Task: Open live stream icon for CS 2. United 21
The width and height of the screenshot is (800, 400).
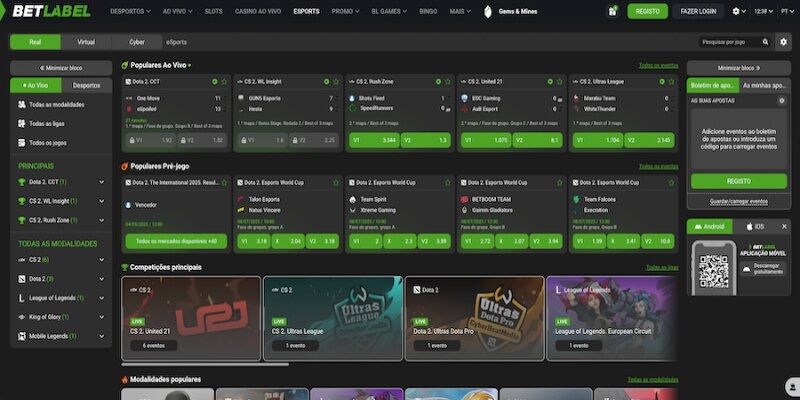Action: click(550, 82)
